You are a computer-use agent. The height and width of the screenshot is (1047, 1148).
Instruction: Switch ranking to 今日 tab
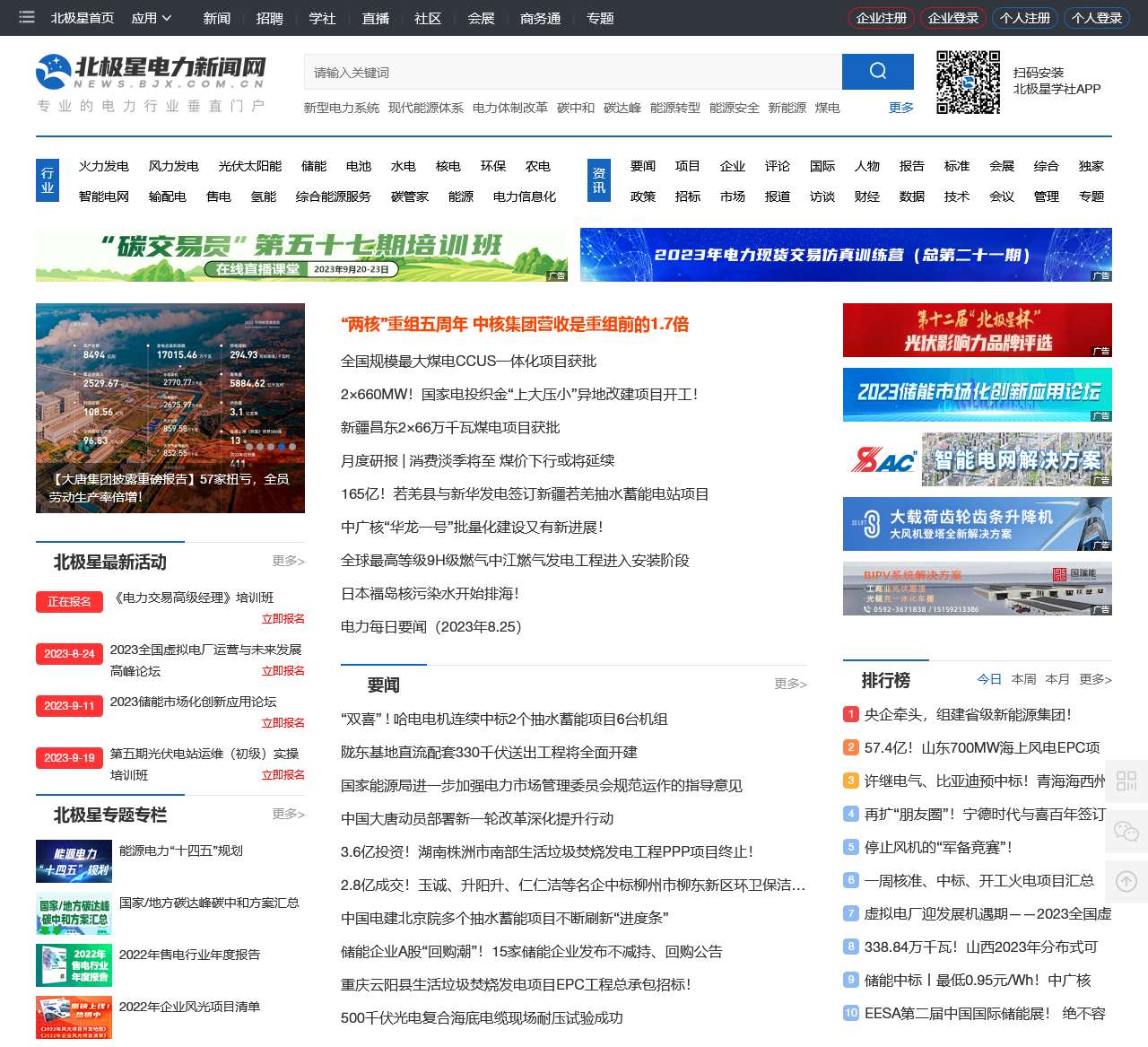click(x=989, y=679)
